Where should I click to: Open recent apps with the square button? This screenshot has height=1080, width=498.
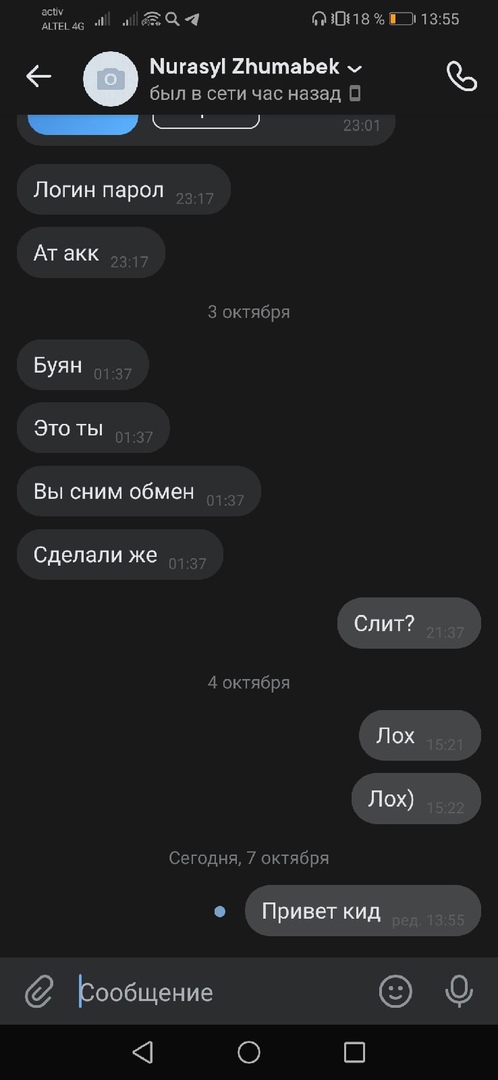coord(354,1052)
